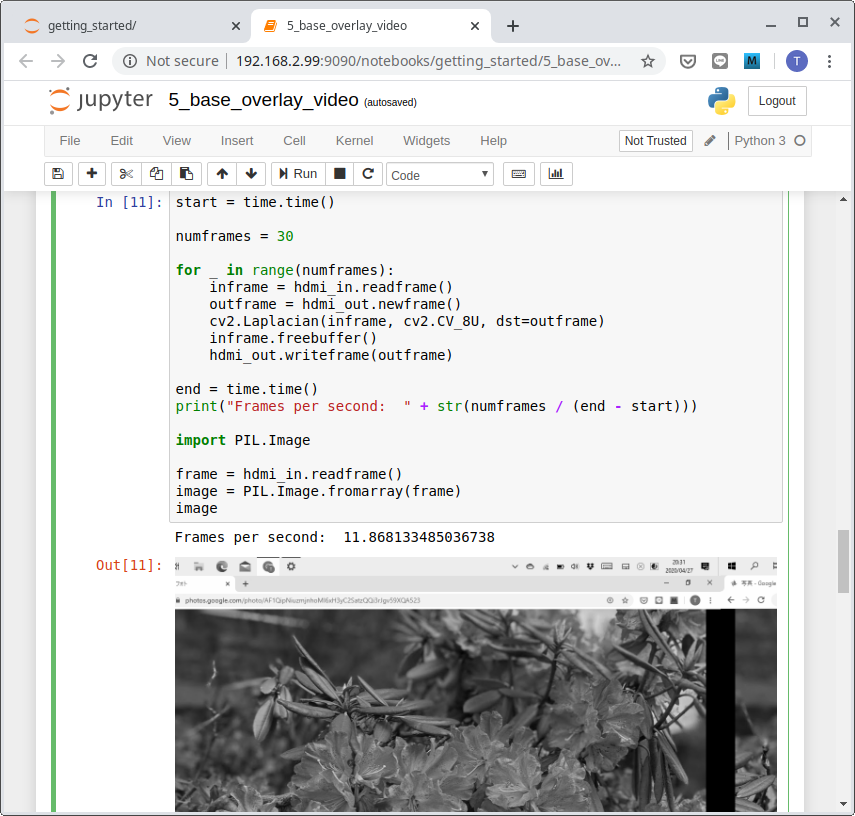Switch to the getting_started/ browser tab

click(125, 26)
